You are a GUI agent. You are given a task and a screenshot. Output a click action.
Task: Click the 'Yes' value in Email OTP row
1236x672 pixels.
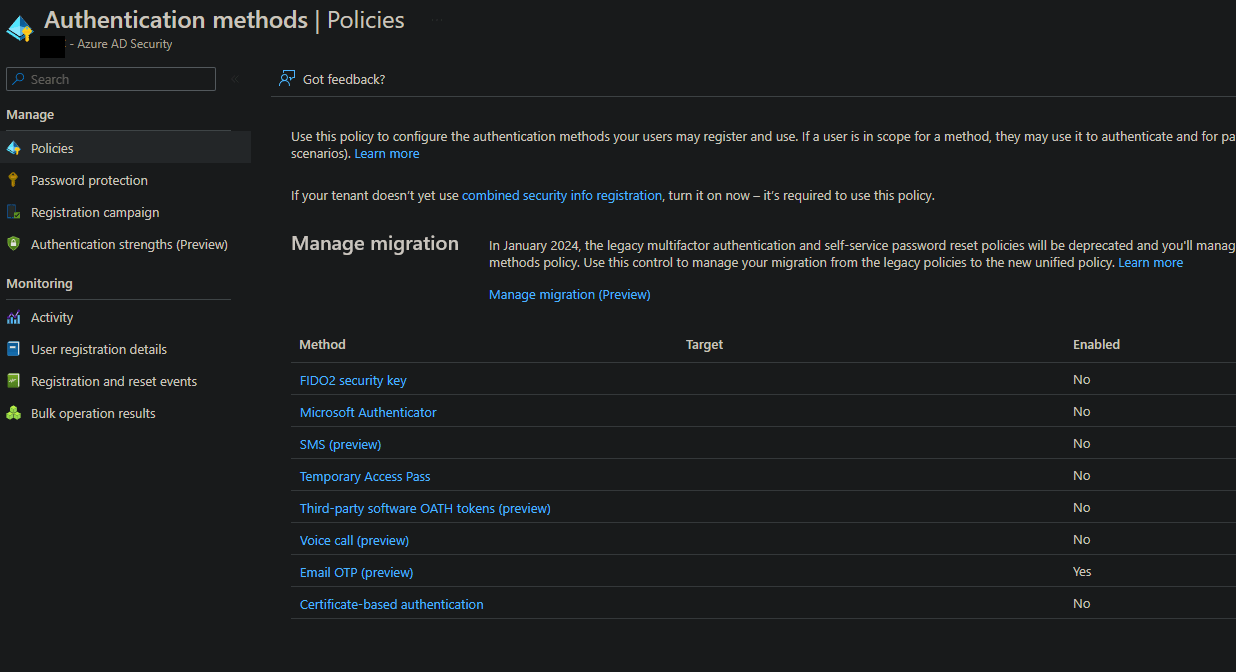point(1082,572)
